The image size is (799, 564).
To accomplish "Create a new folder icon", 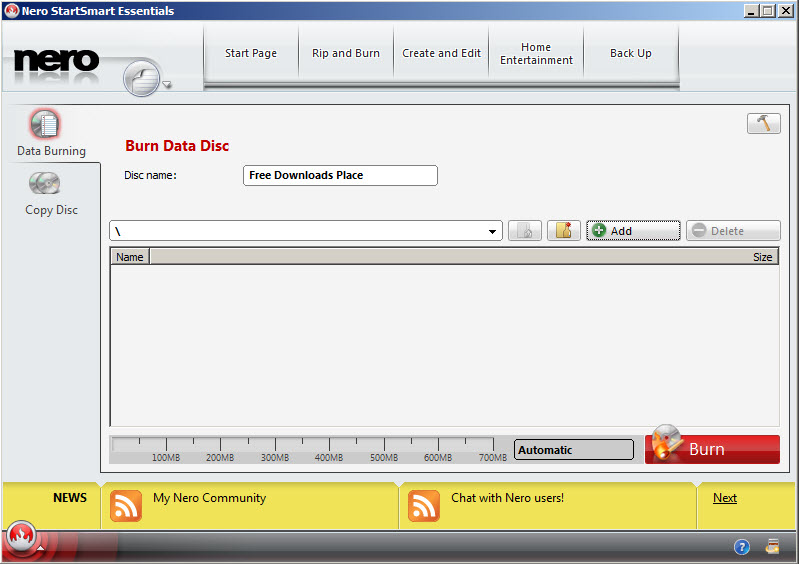I will [x=564, y=231].
